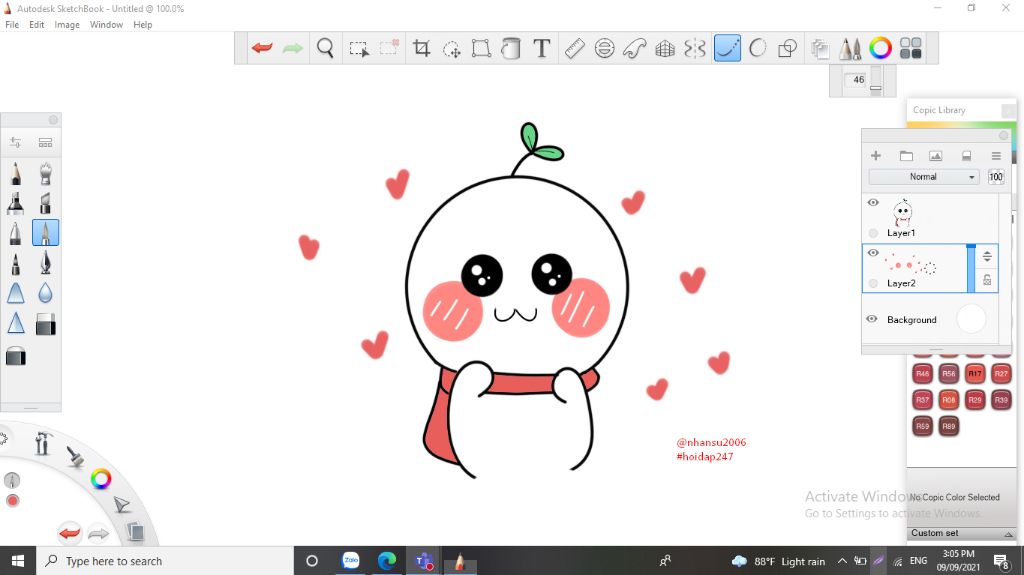Select the Pencil brush

[16, 174]
